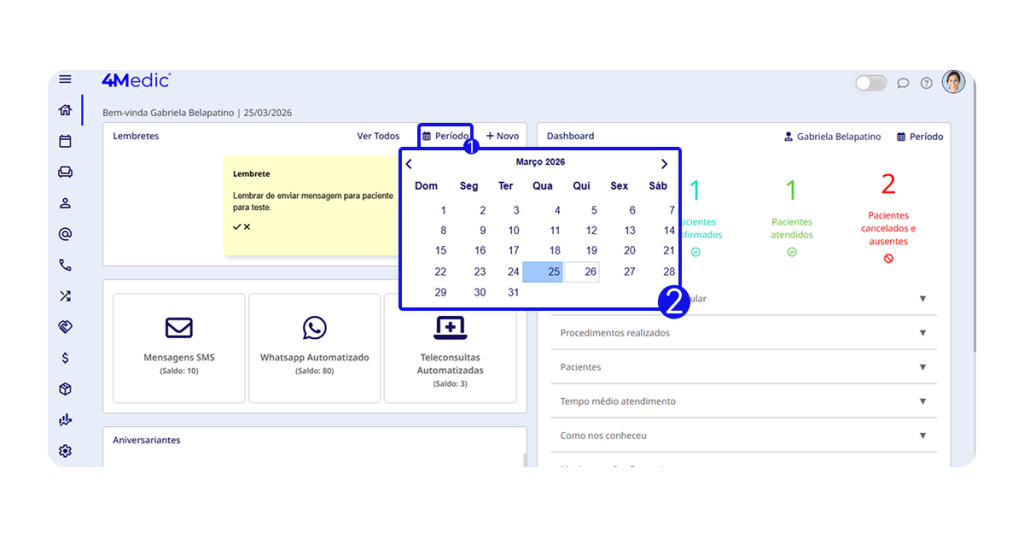Expand the Pacientes dropdown row
This screenshot has height=538, width=1024.
click(x=922, y=367)
